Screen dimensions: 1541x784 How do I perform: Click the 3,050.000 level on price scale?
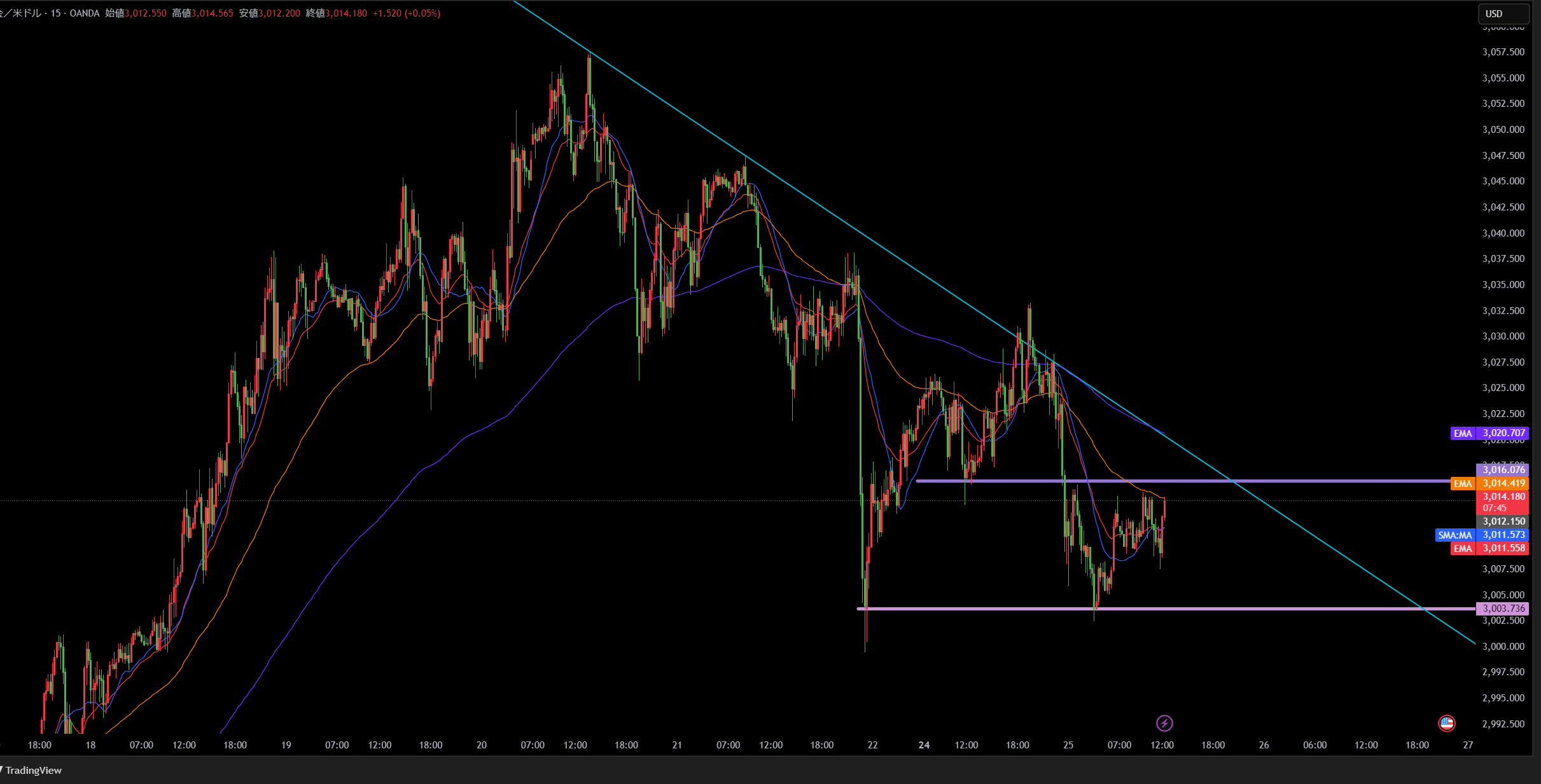pos(1503,130)
